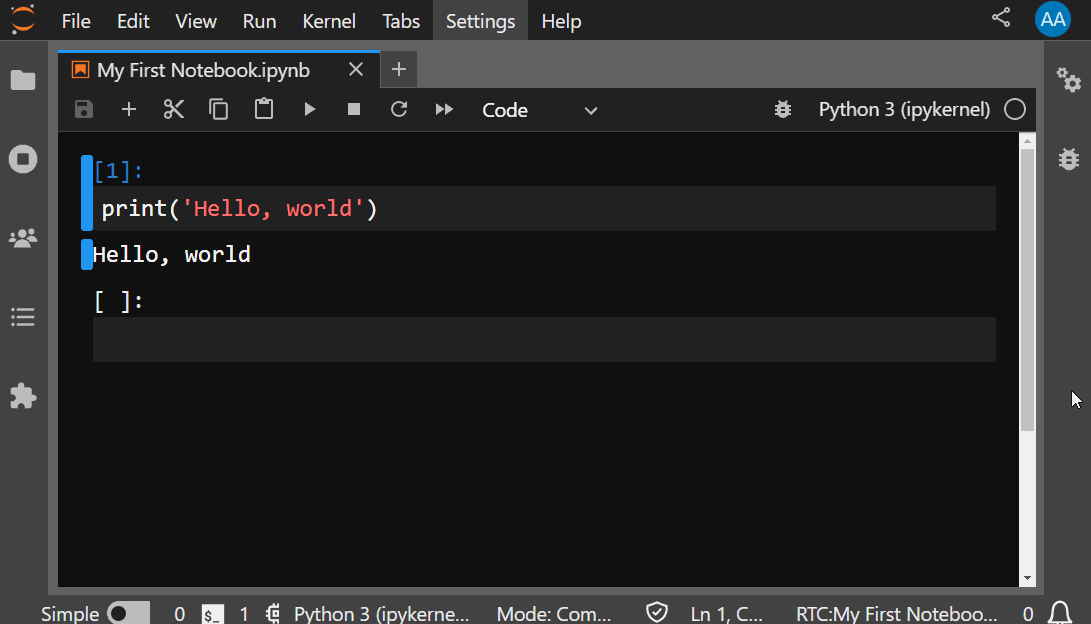Click inside the print('Hello, world') cell

pyautogui.click(x=544, y=209)
